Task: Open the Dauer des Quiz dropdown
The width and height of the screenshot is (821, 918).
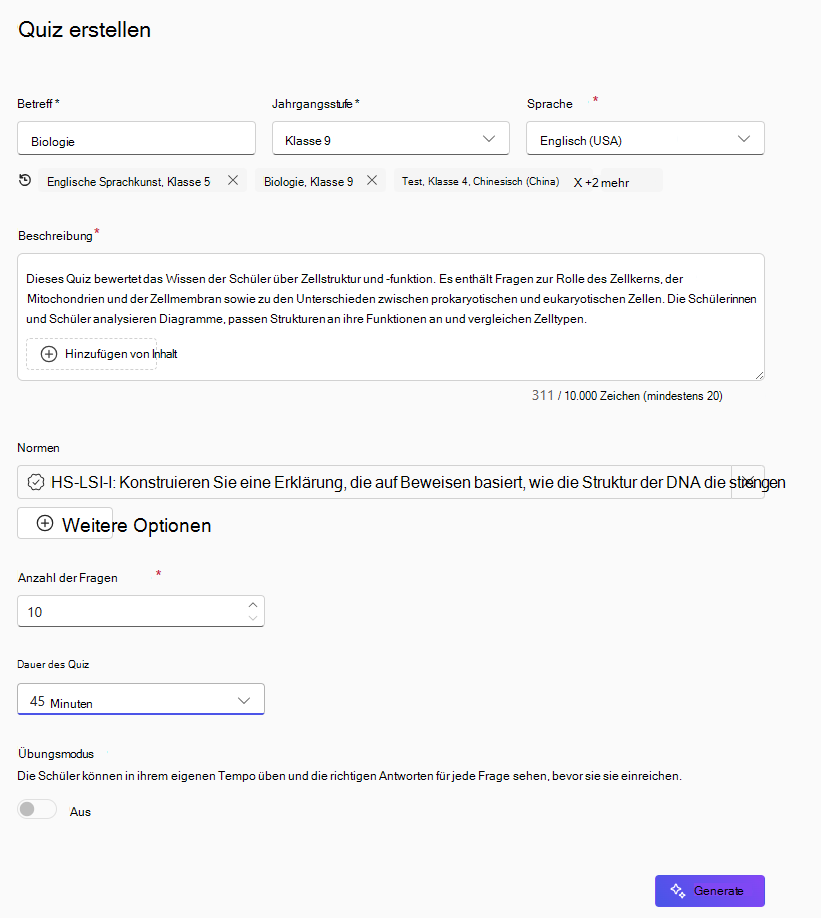Action: point(141,699)
